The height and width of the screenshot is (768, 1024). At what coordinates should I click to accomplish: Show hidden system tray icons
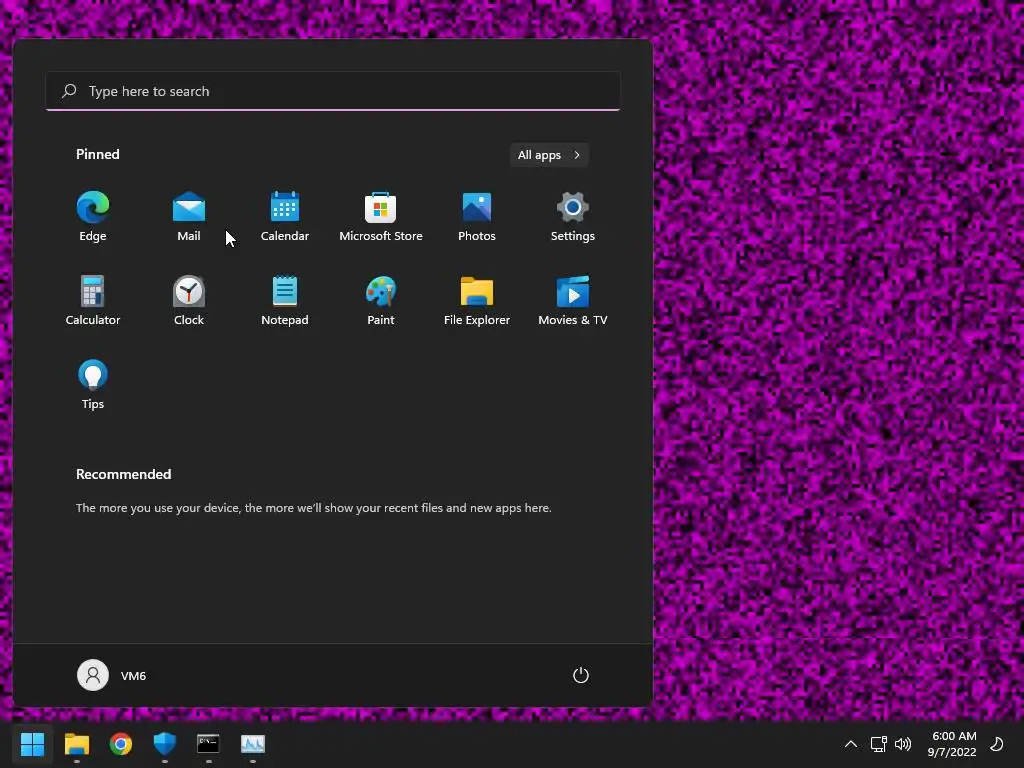[851, 744]
